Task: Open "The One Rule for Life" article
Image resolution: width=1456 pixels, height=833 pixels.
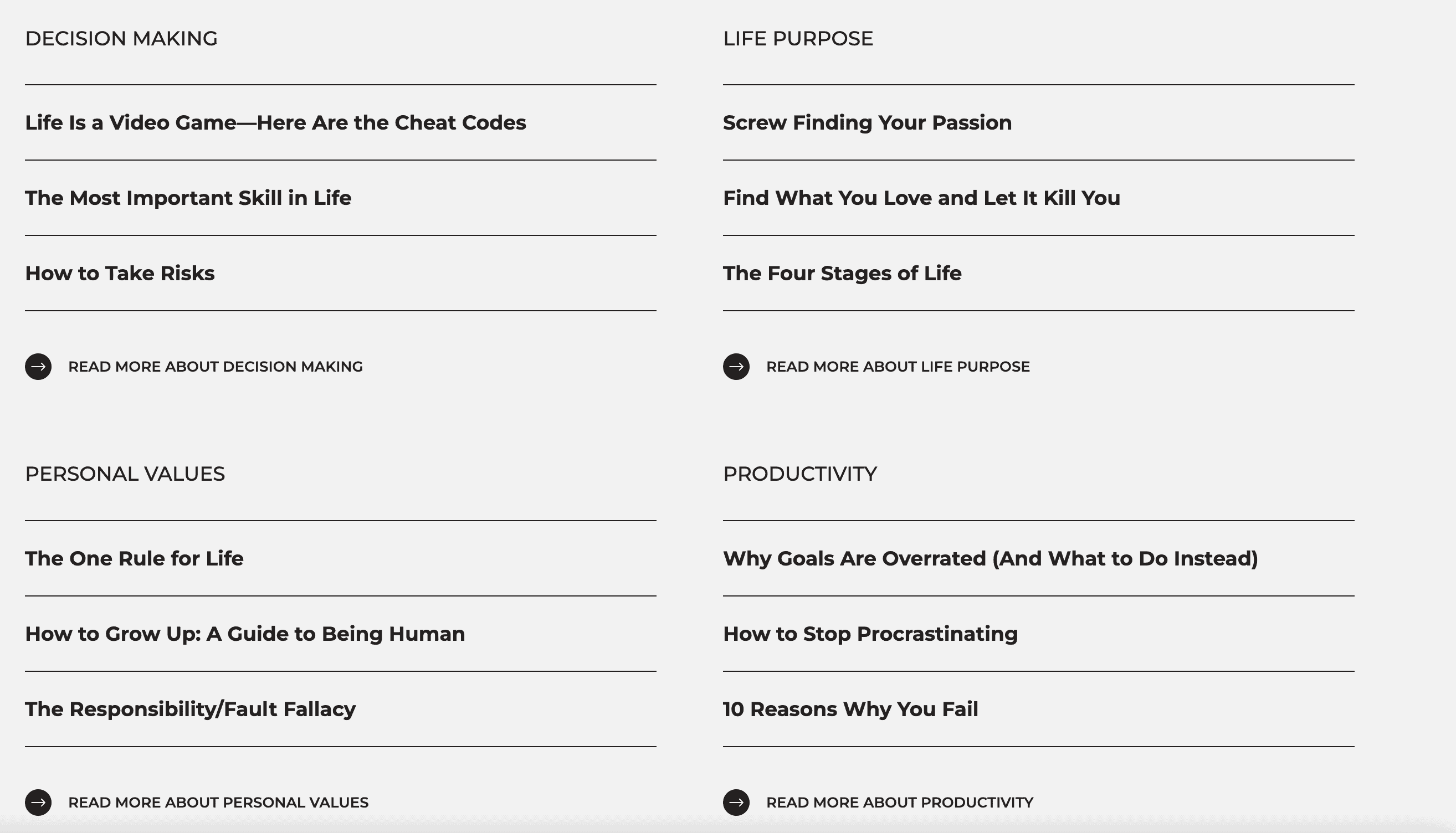Action: [x=135, y=558]
